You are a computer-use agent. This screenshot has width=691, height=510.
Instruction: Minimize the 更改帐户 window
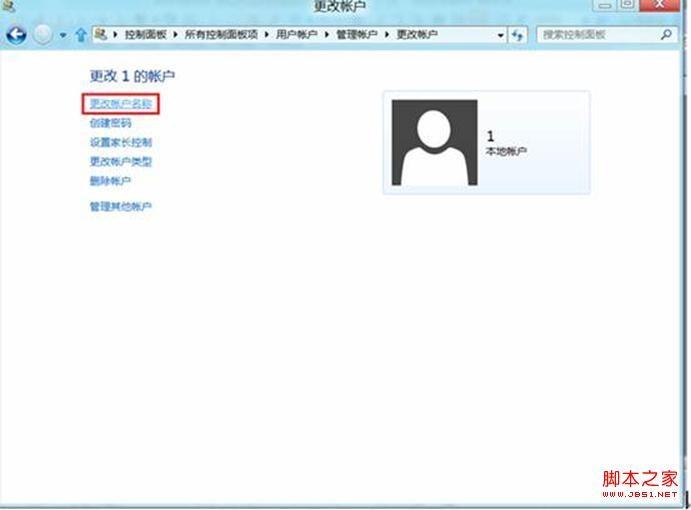[606, 4]
